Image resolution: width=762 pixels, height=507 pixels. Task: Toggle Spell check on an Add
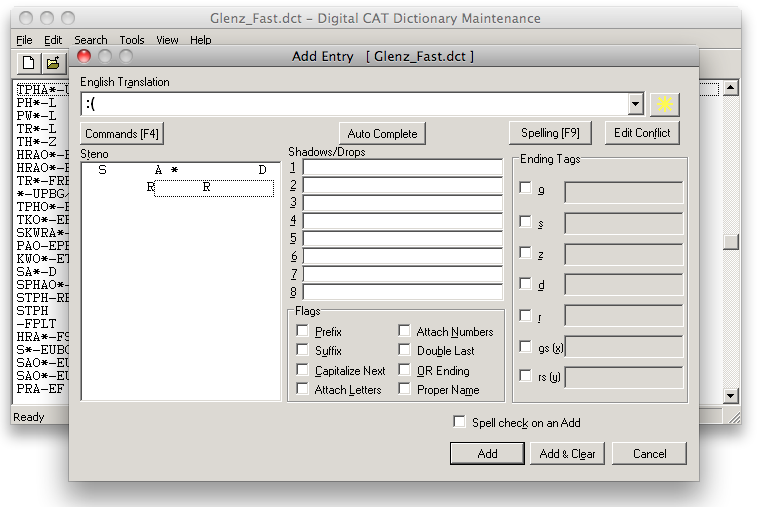(459, 421)
